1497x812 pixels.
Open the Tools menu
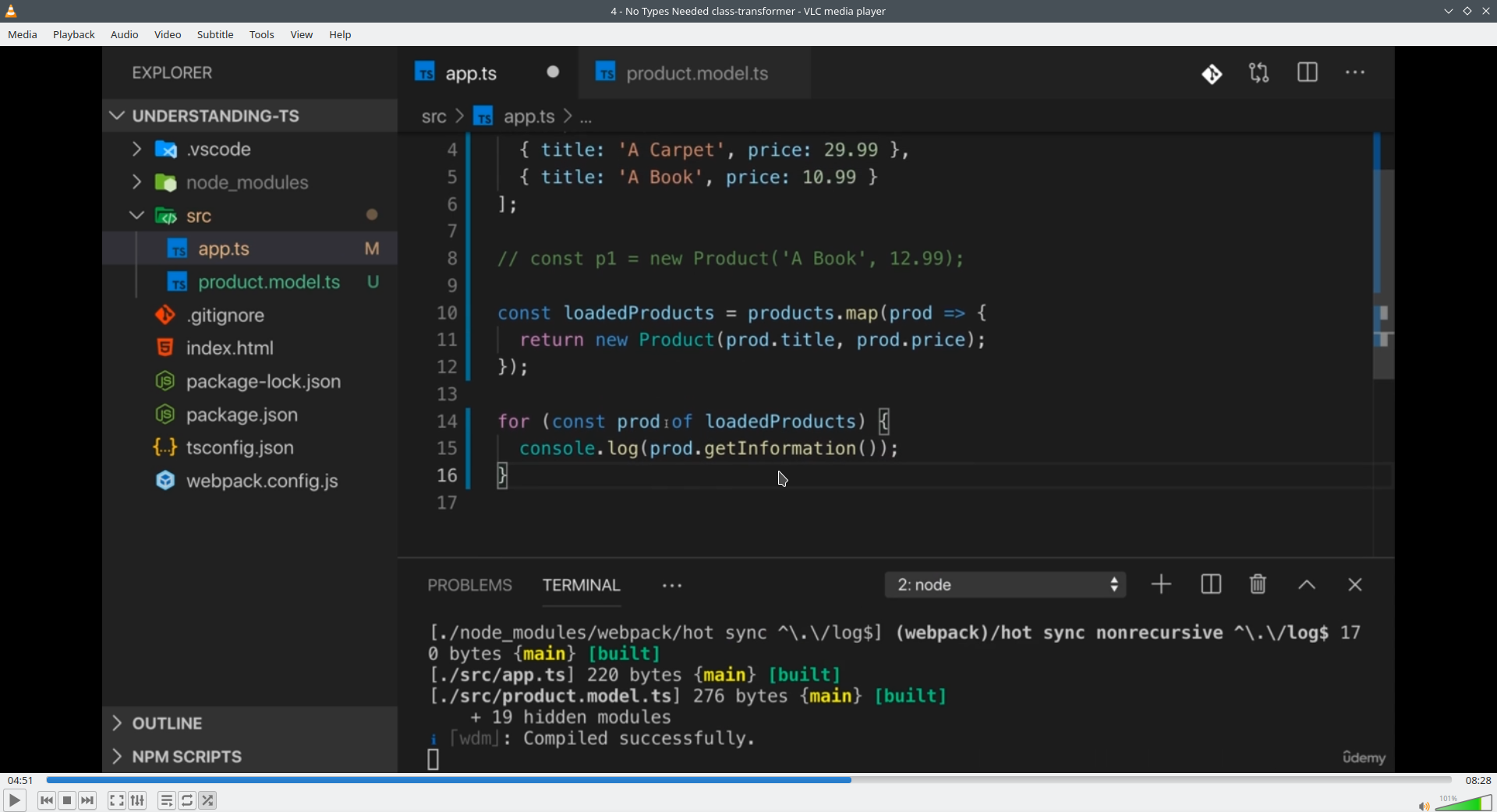point(262,35)
